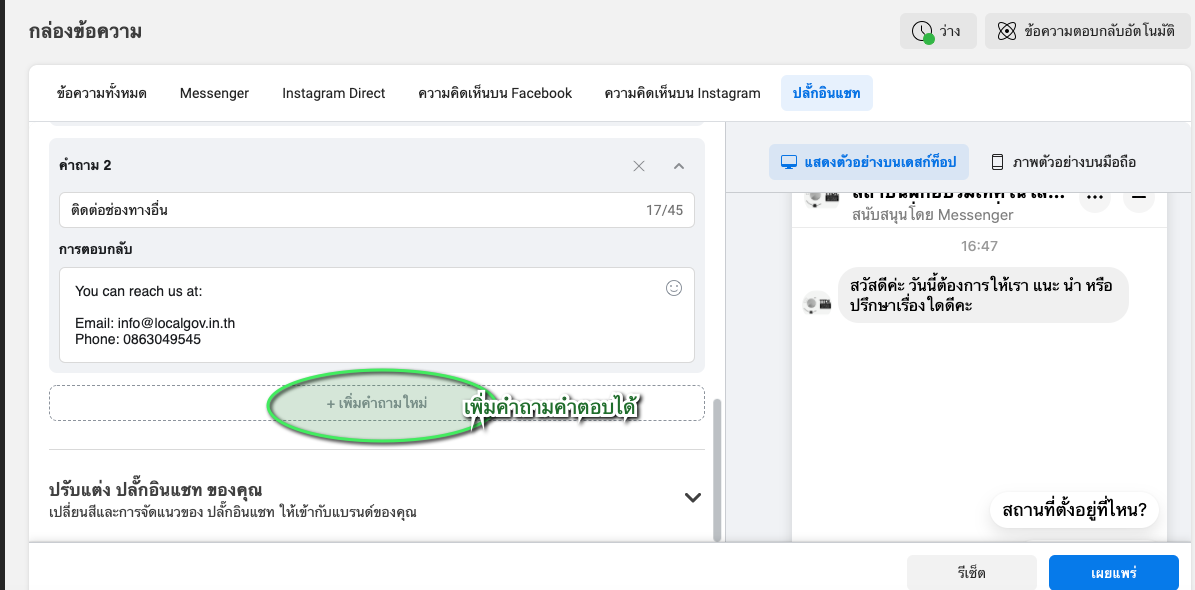This screenshot has width=1195, height=590.
Task: Click the blue เผยแพร่ publish button
Action: tap(1113, 573)
